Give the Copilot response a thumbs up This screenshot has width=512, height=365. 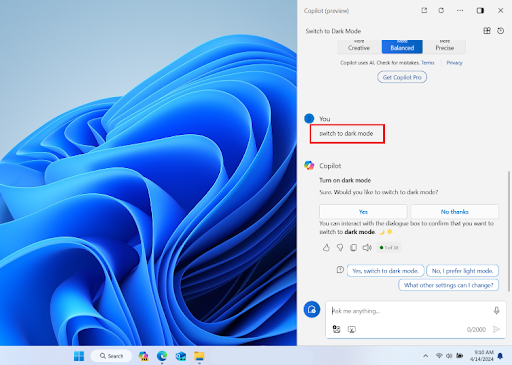tap(326, 247)
